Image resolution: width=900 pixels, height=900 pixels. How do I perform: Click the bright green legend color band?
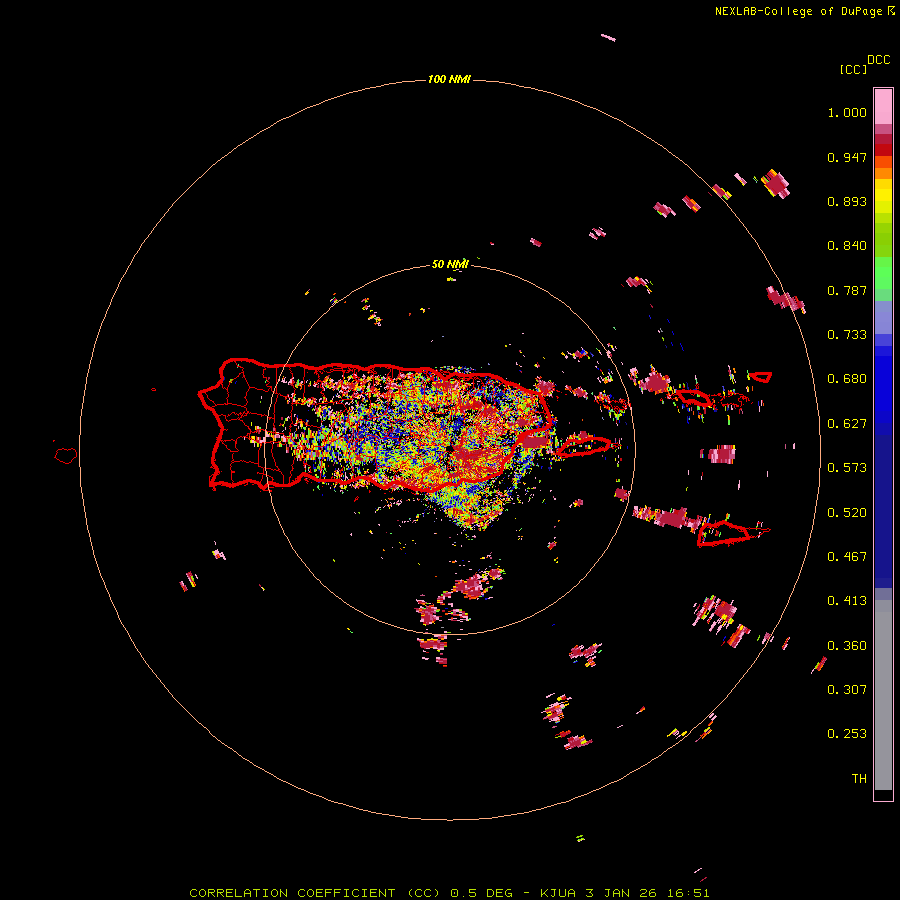[883, 273]
